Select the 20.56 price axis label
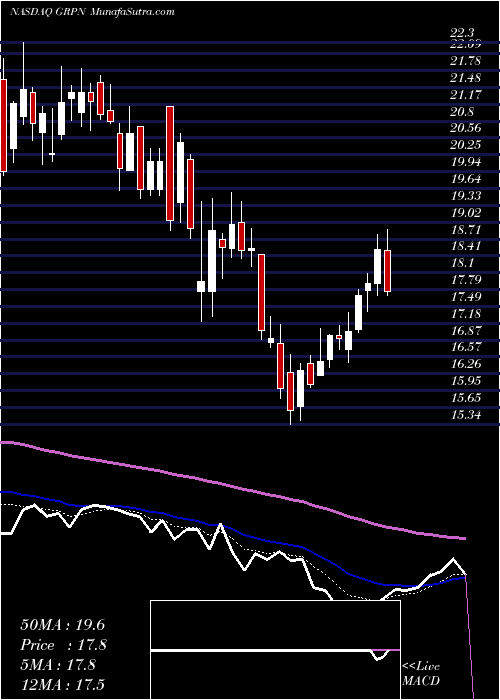Image resolution: width=500 pixels, height=700 pixels. (466, 128)
